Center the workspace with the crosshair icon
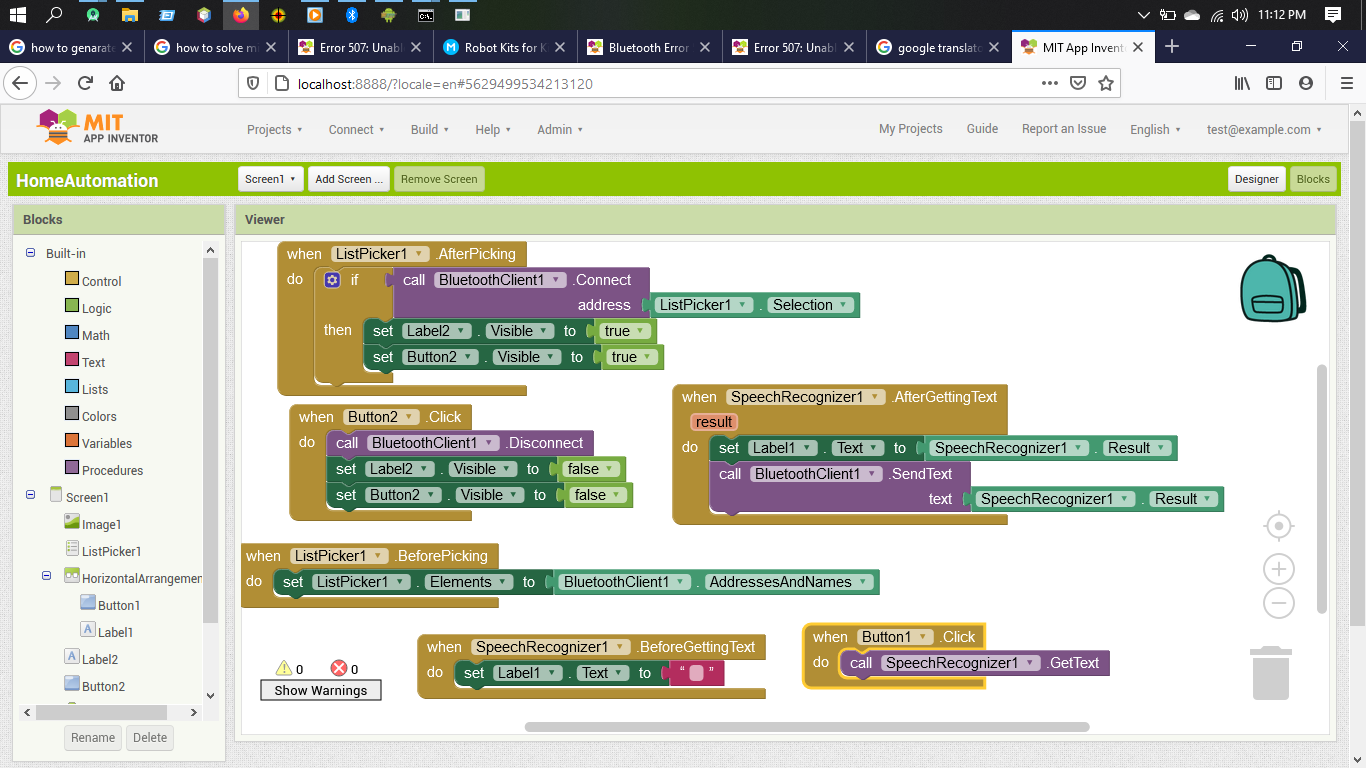Image resolution: width=1366 pixels, height=768 pixels. coord(1278,526)
